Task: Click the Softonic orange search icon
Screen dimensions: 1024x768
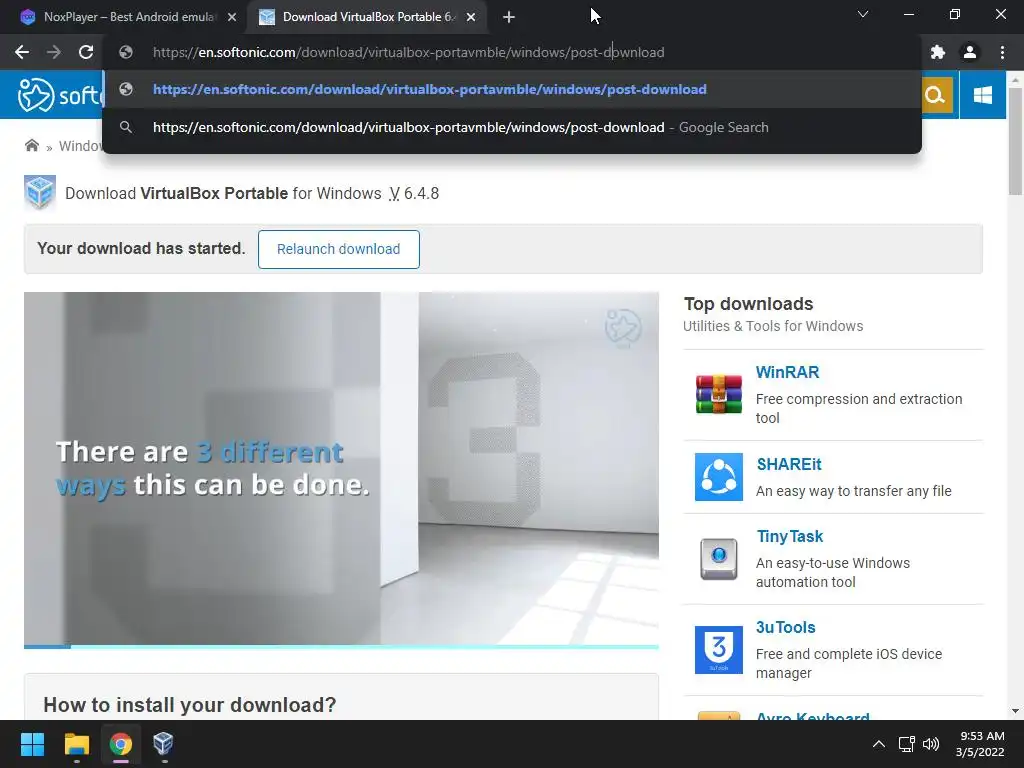Action: point(935,95)
